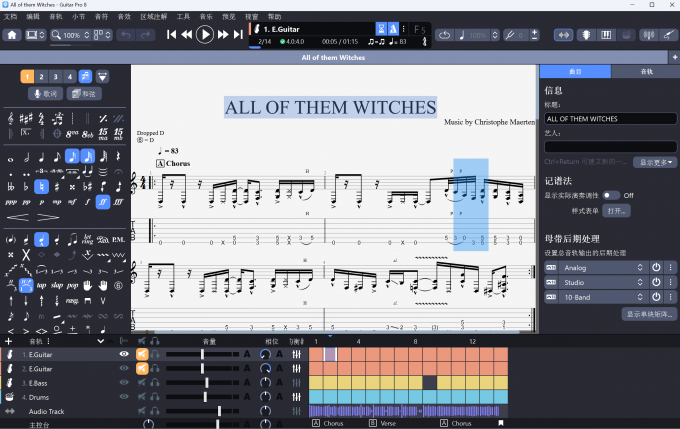Open the equalizer for the Drums track
Viewport: 680px width, 429px height.
(x=297, y=397)
